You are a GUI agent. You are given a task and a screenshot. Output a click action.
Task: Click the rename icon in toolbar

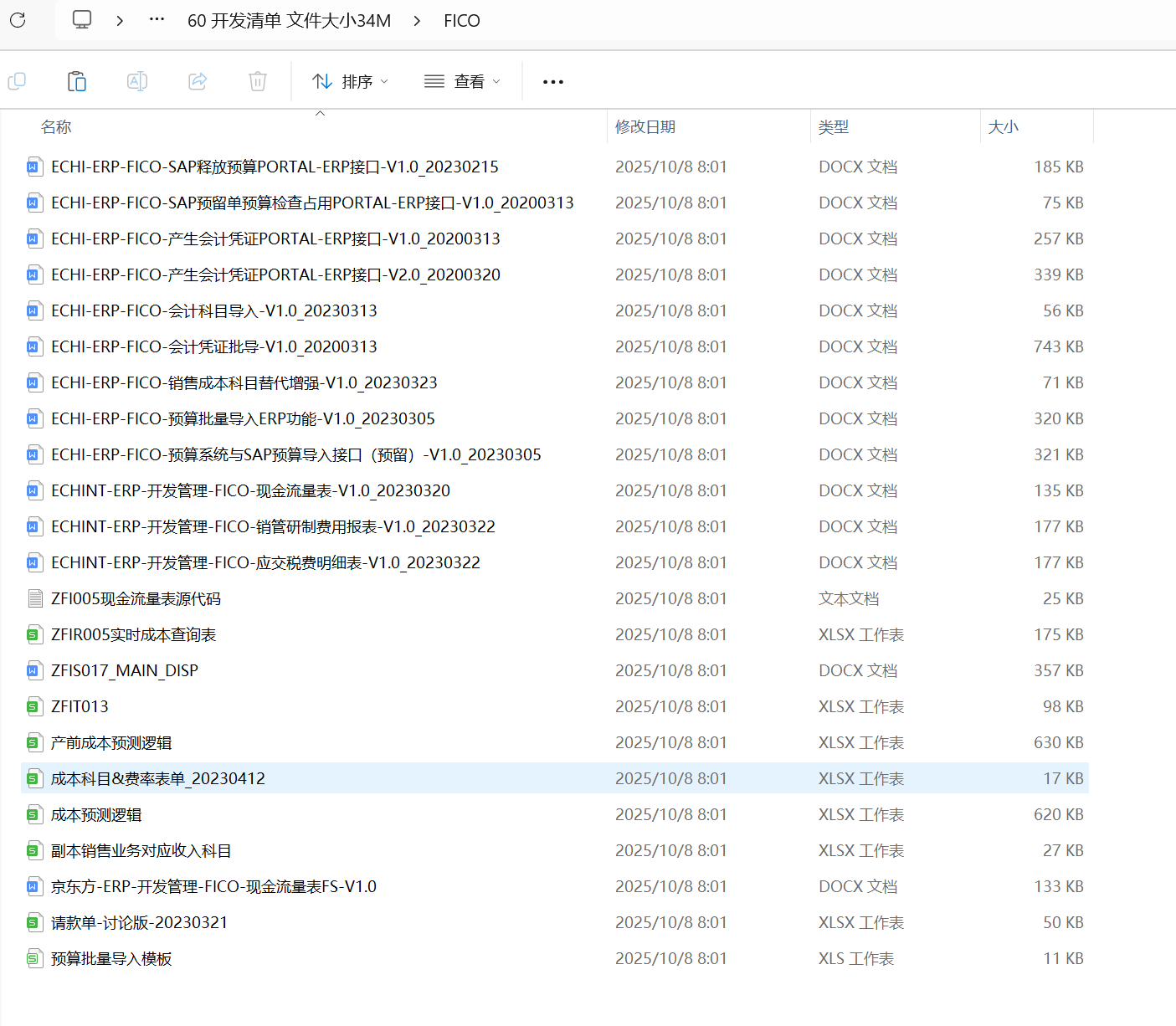click(x=137, y=81)
